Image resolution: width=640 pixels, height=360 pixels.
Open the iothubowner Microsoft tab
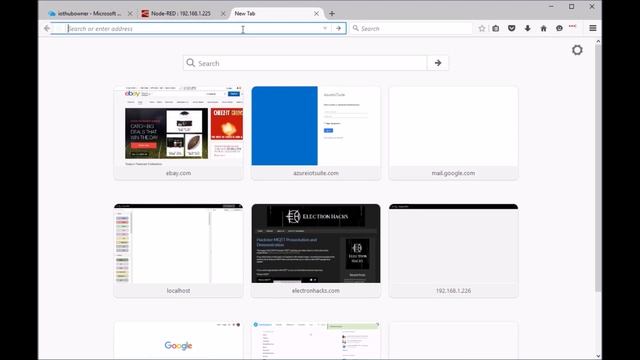click(90, 13)
